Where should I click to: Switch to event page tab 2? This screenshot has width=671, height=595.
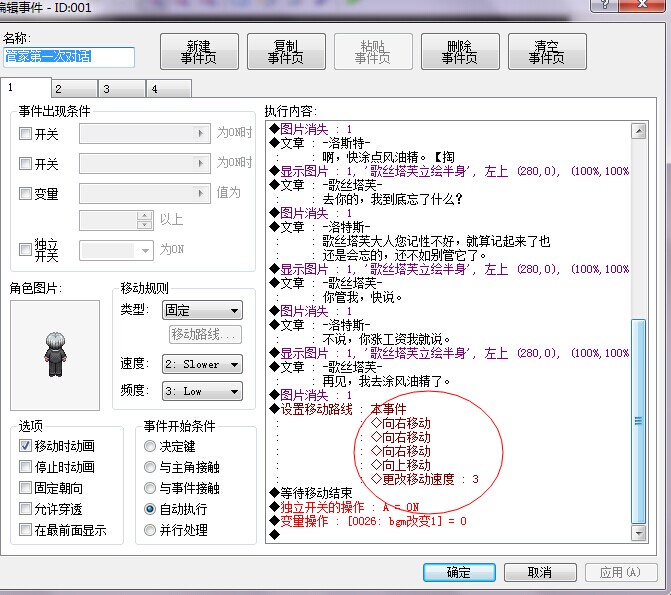(x=74, y=89)
